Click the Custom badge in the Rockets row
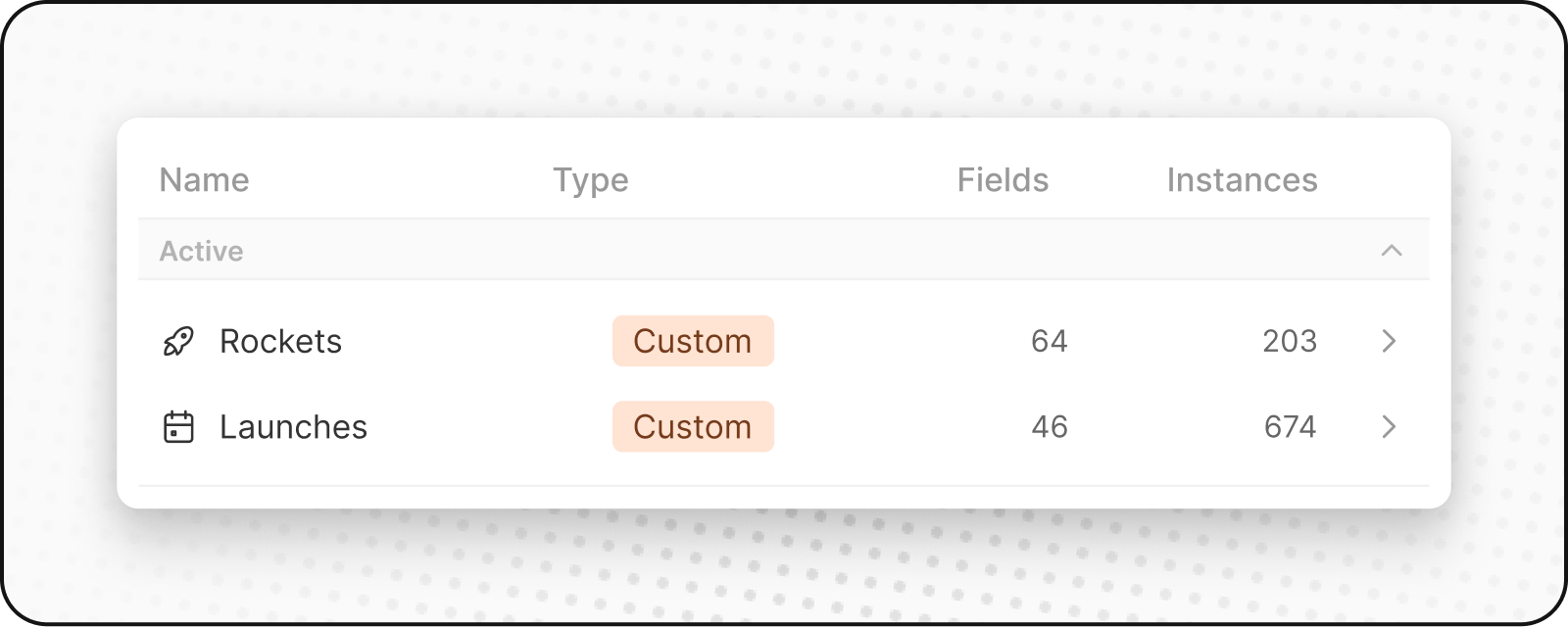 click(693, 341)
